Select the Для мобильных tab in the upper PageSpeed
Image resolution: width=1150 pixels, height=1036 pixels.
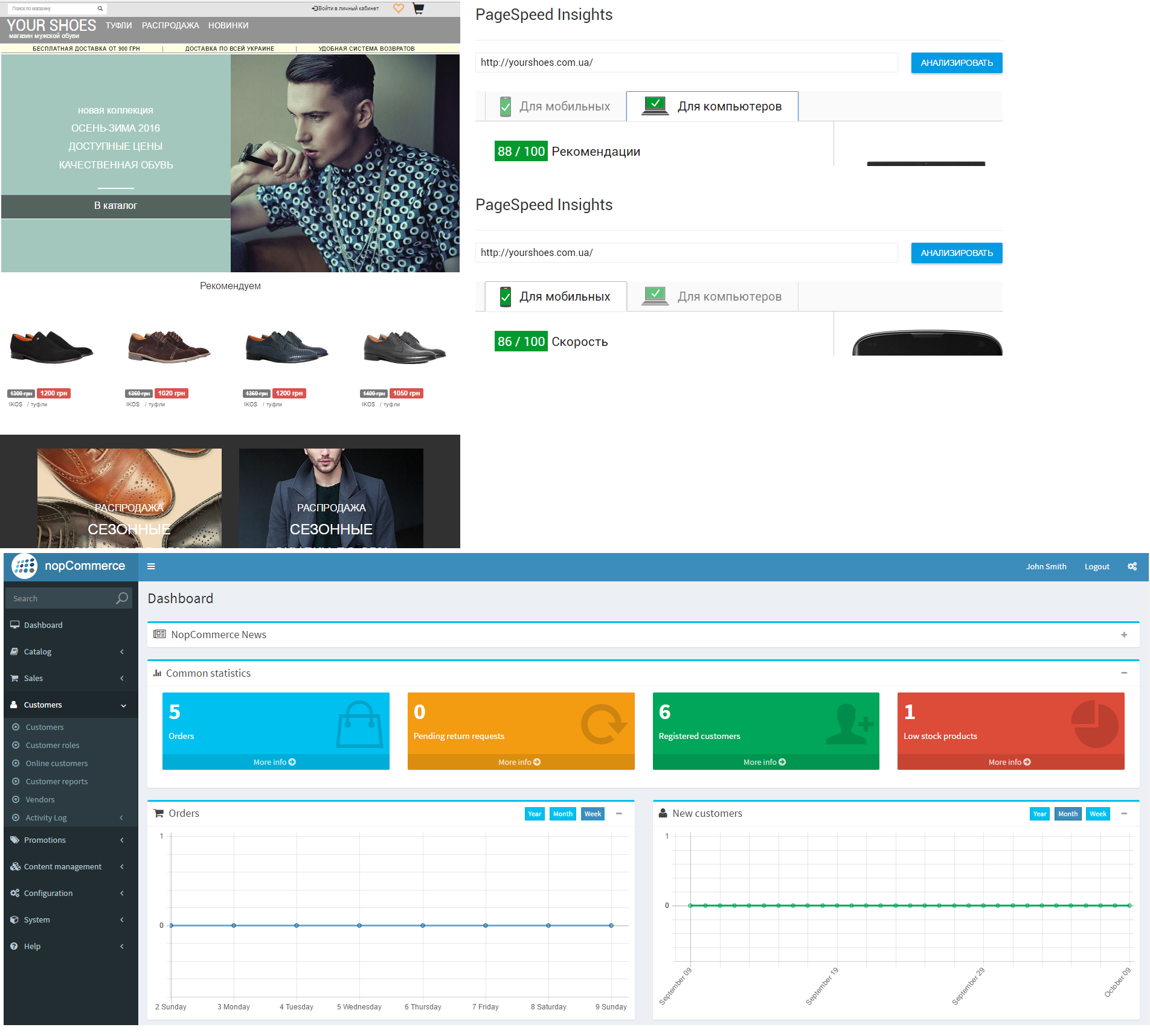556,106
